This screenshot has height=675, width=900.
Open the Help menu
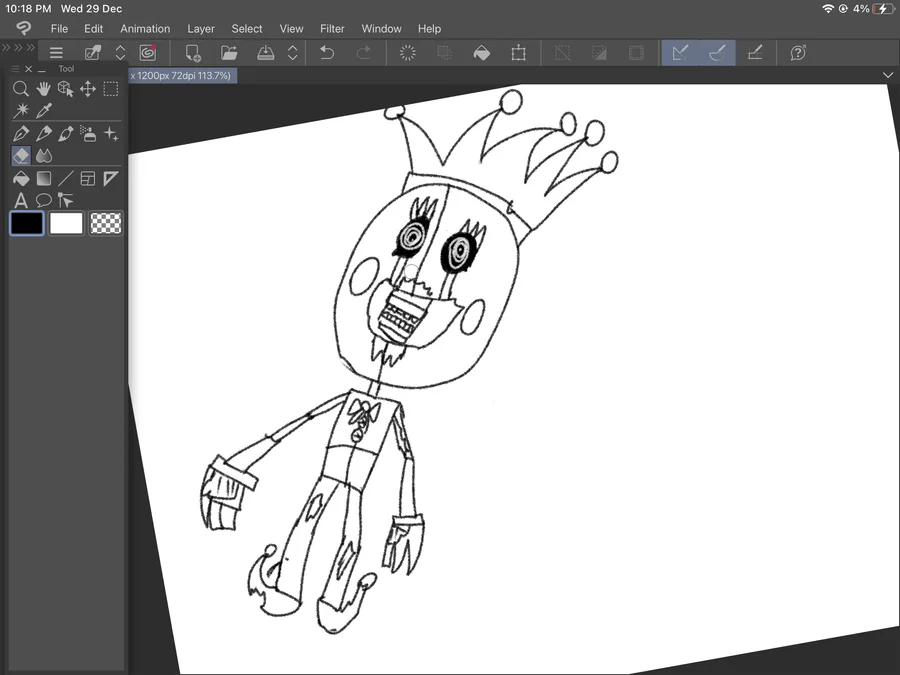(x=429, y=29)
